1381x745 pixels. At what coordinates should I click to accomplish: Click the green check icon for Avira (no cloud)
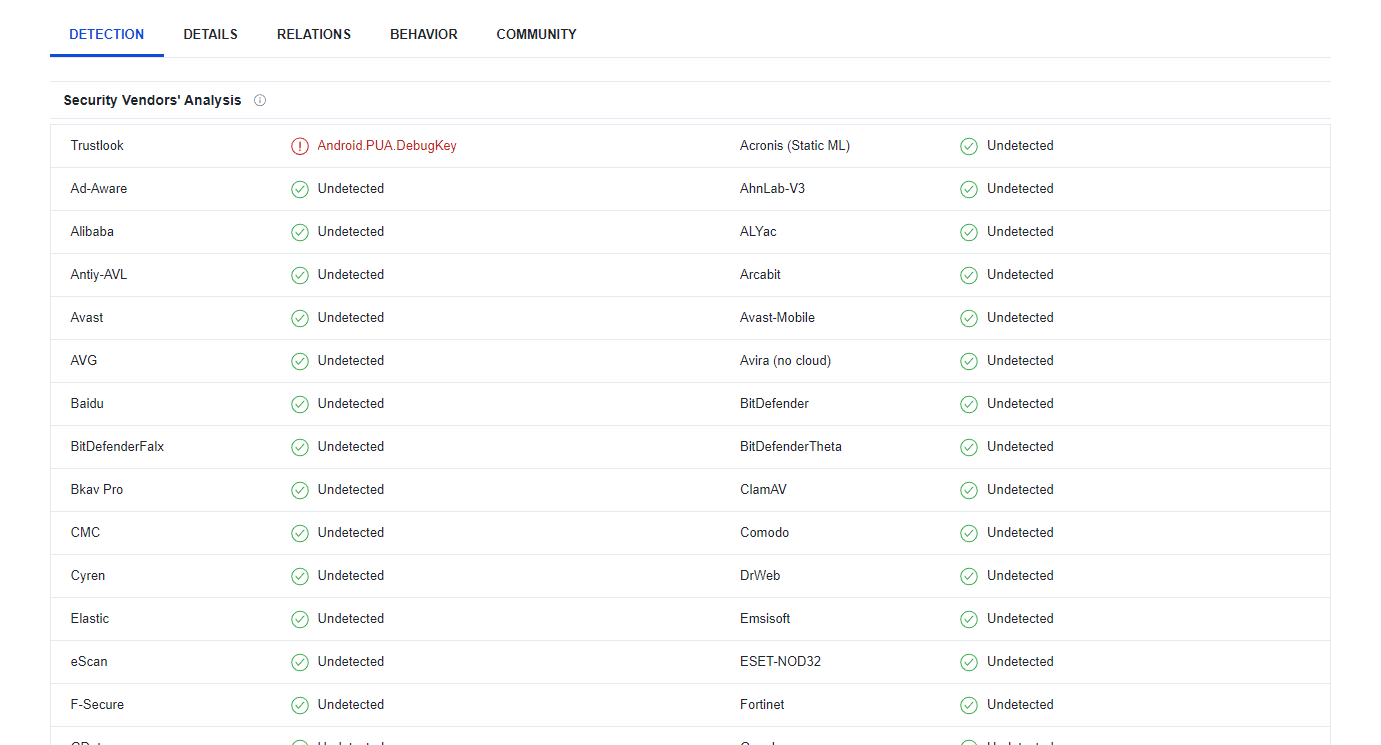point(969,361)
